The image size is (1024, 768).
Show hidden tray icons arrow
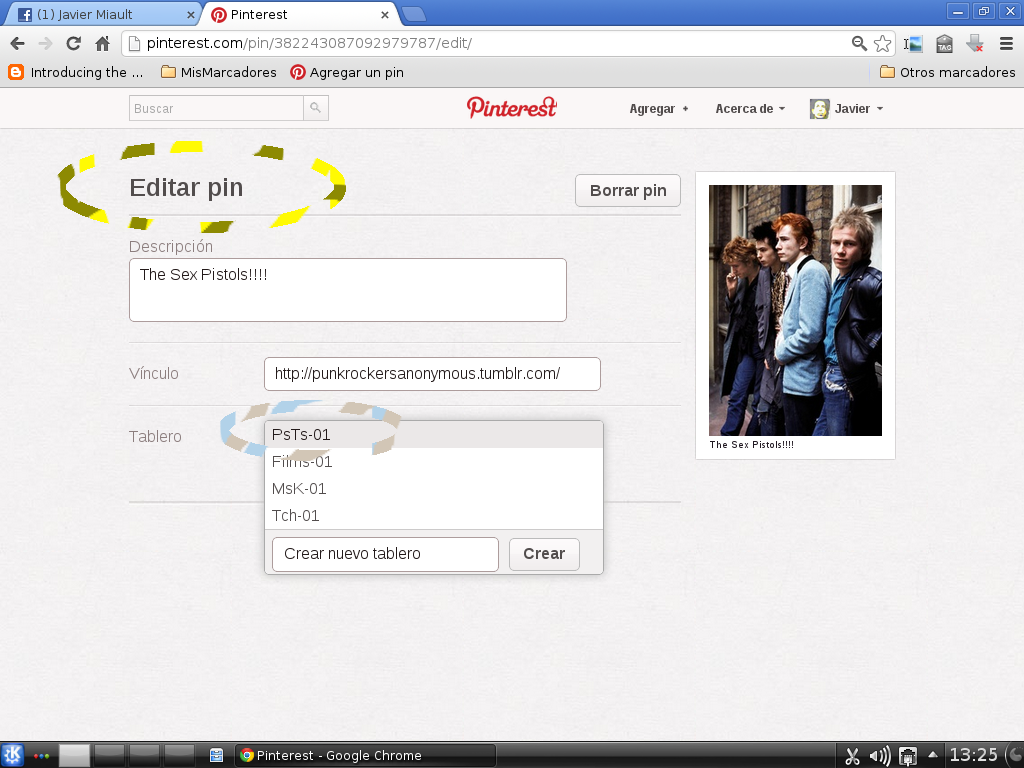pos(933,755)
